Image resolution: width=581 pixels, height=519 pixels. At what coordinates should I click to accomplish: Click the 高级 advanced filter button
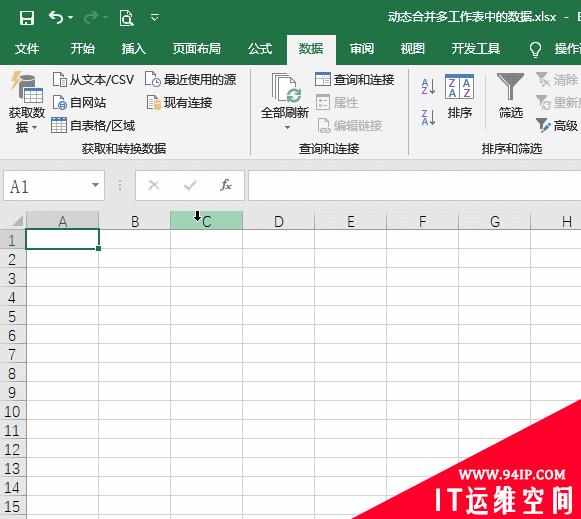click(x=557, y=126)
